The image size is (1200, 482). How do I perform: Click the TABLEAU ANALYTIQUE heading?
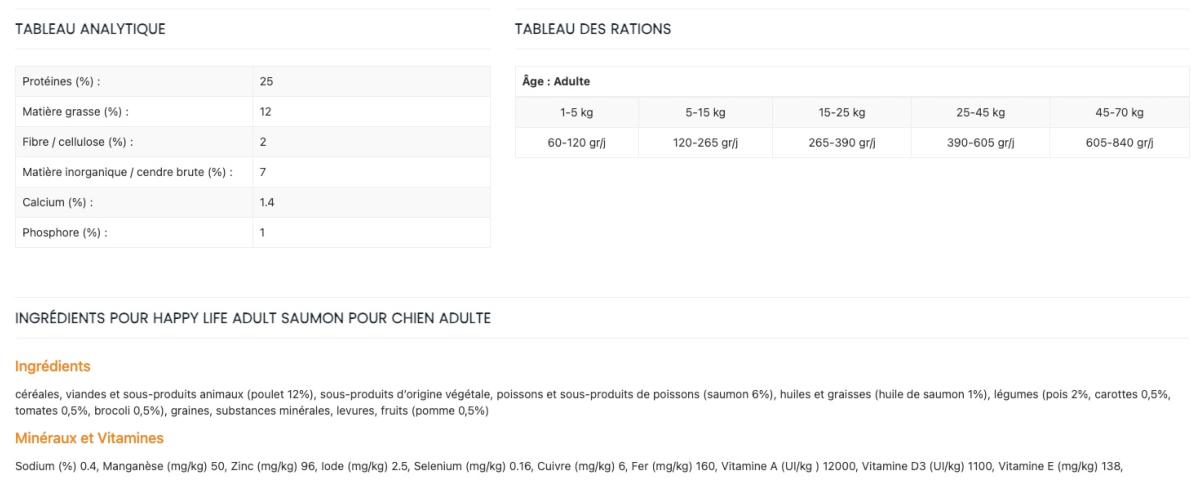(89, 29)
